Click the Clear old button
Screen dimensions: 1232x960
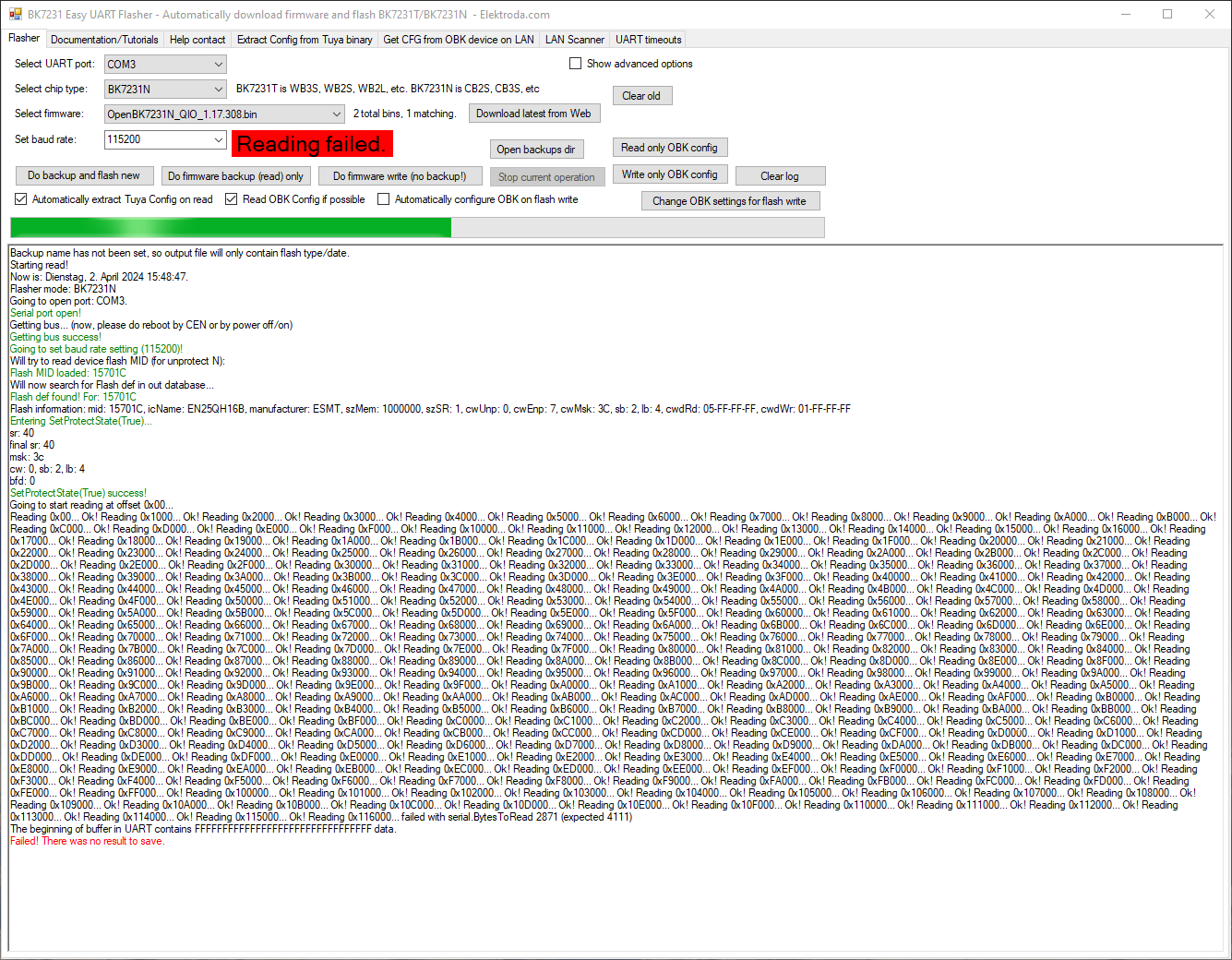click(641, 96)
